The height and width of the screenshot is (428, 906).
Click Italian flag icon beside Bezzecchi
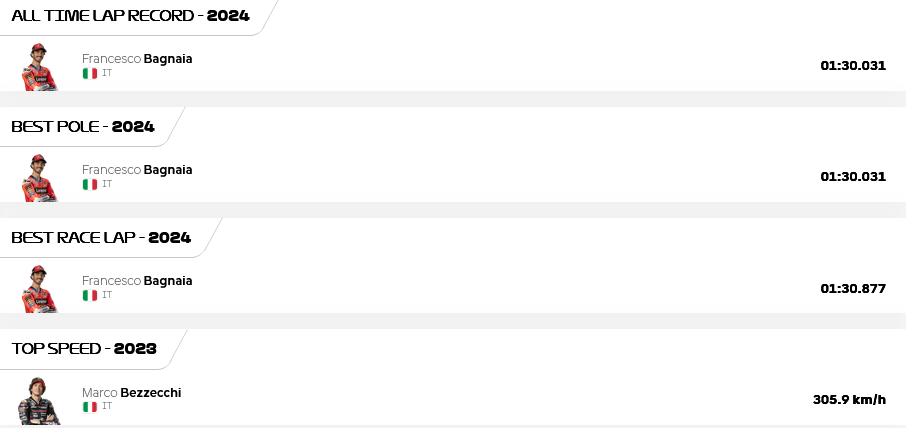[x=90, y=407]
